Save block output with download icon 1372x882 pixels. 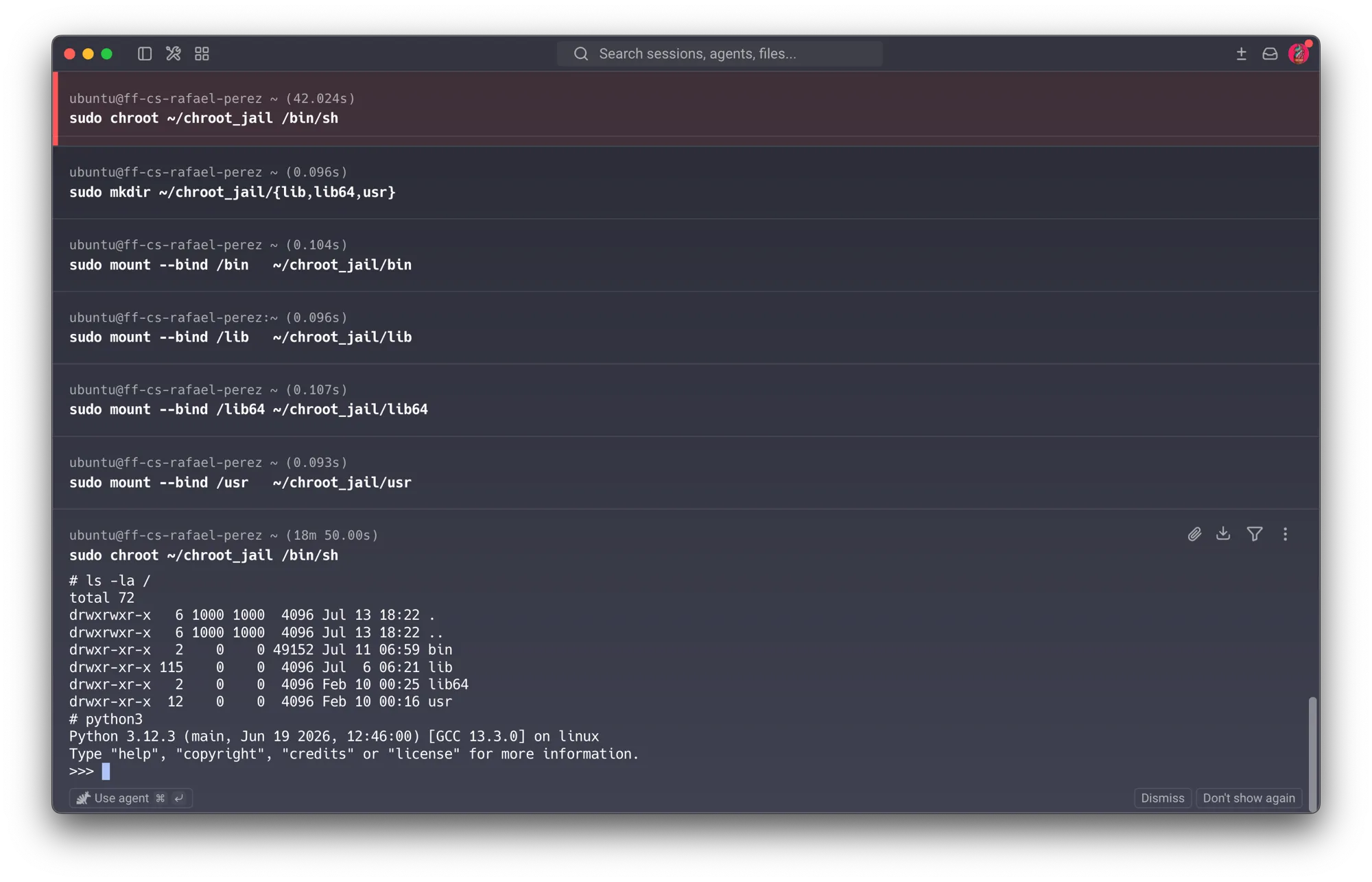pyautogui.click(x=1223, y=534)
